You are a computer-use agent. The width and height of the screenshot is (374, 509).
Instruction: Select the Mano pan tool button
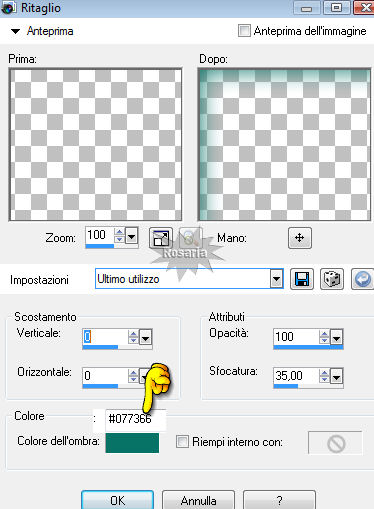pos(300,238)
